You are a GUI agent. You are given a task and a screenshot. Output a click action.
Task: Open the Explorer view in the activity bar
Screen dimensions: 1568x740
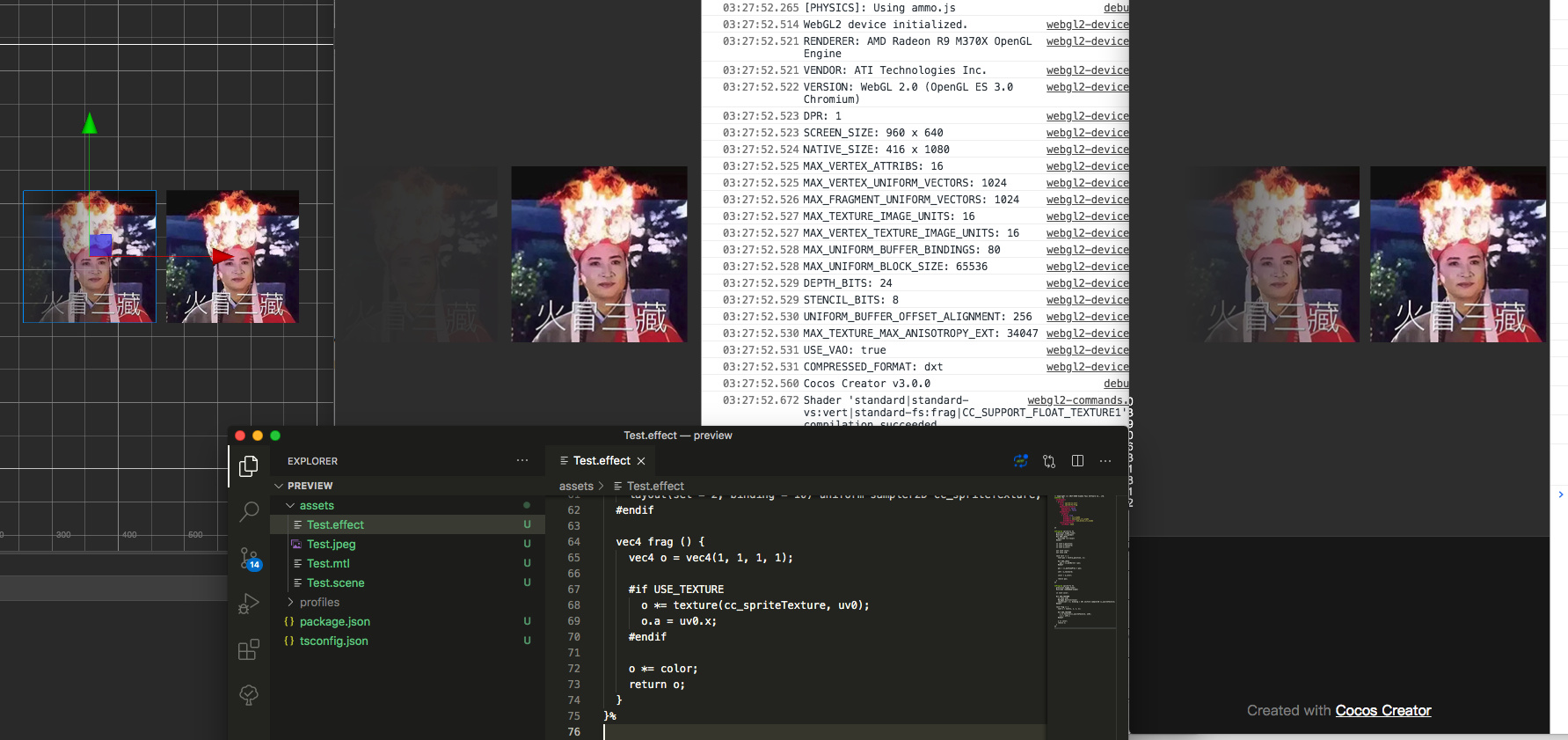(249, 465)
